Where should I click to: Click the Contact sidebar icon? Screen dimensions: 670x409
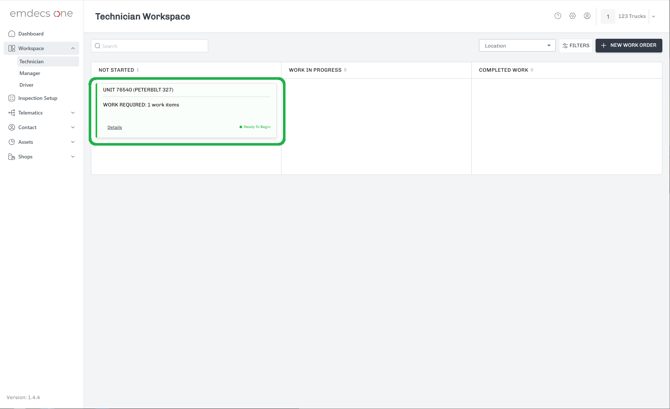pyautogui.click(x=12, y=127)
